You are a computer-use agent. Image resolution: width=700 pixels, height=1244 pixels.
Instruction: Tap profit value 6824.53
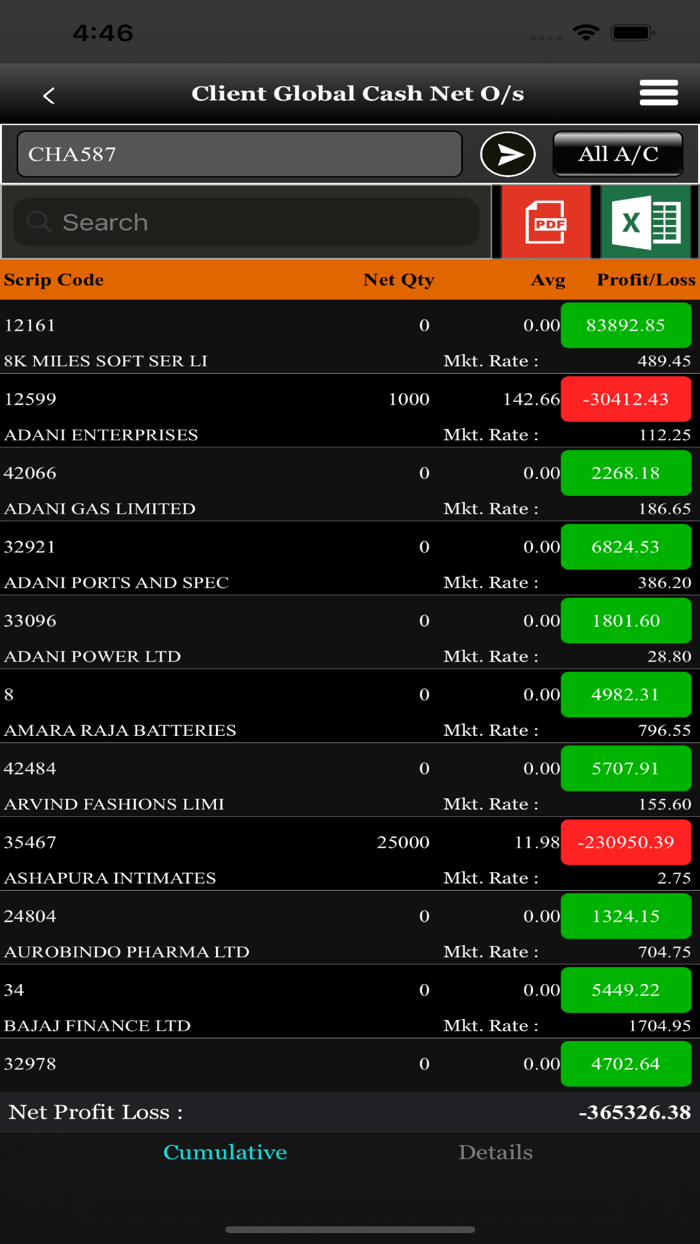pyautogui.click(x=626, y=547)
